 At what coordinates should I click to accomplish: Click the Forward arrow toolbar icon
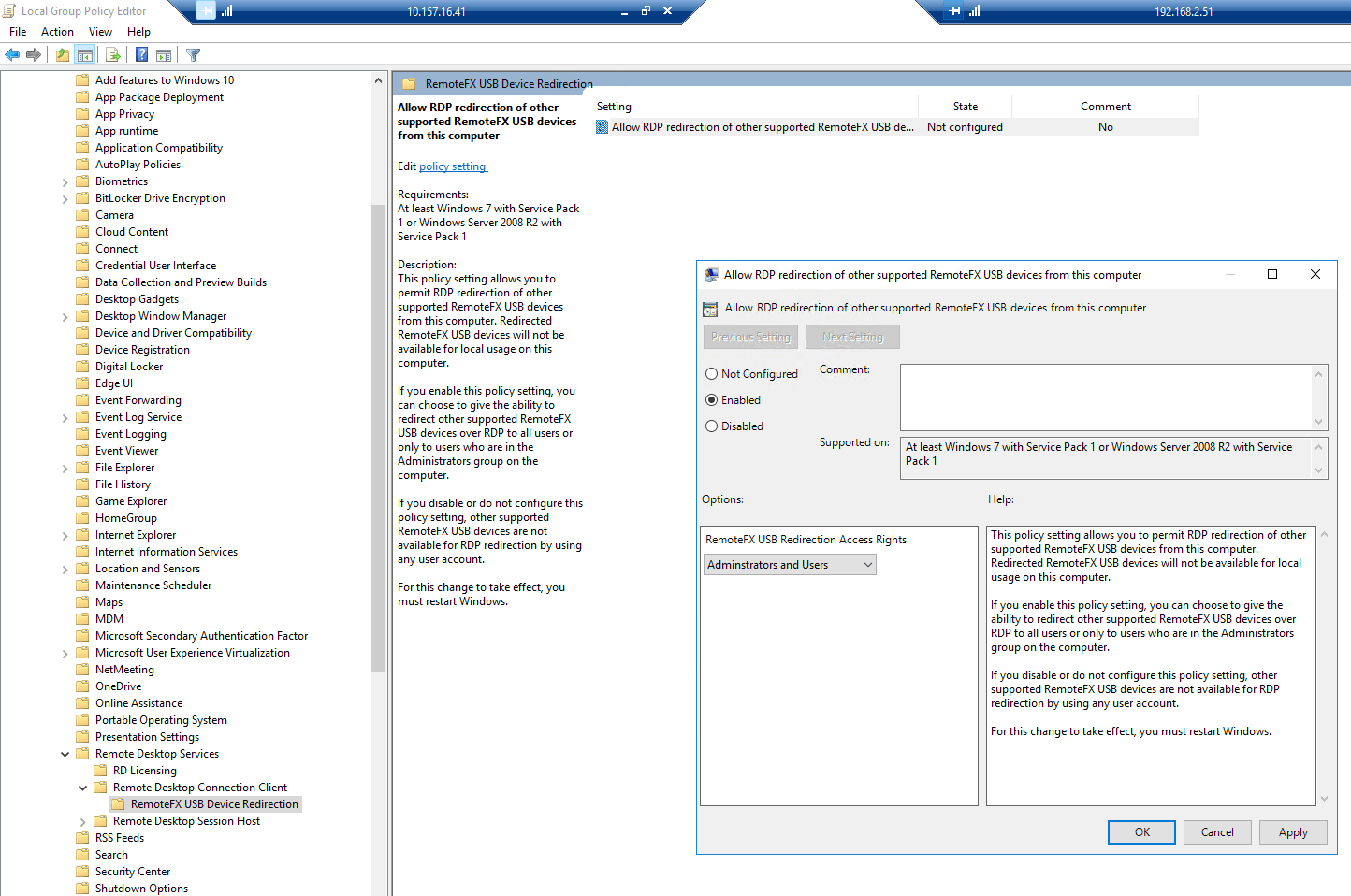[x=34, y=55]
